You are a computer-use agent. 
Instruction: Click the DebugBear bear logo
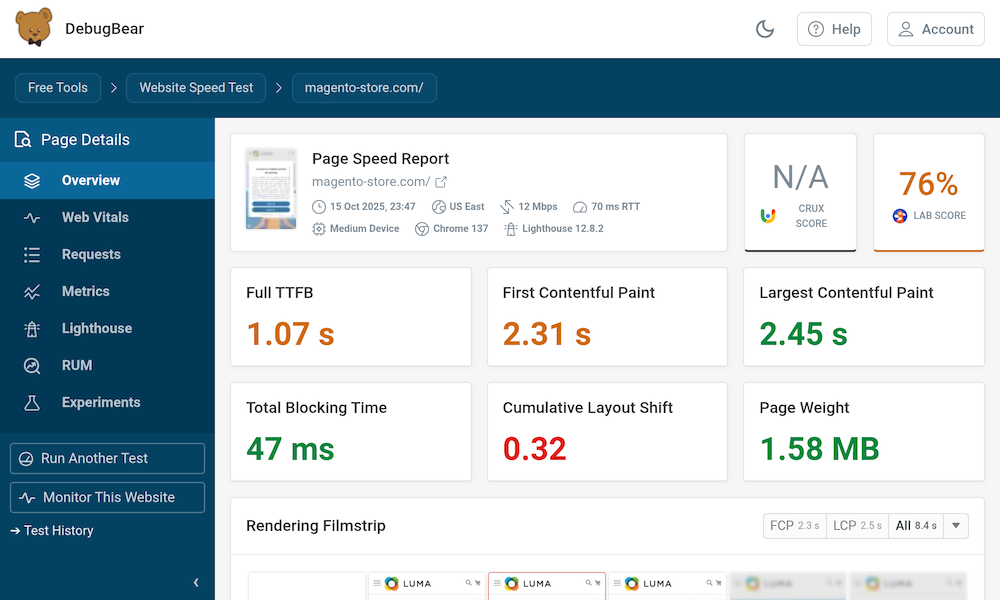[x=35, y=29]
